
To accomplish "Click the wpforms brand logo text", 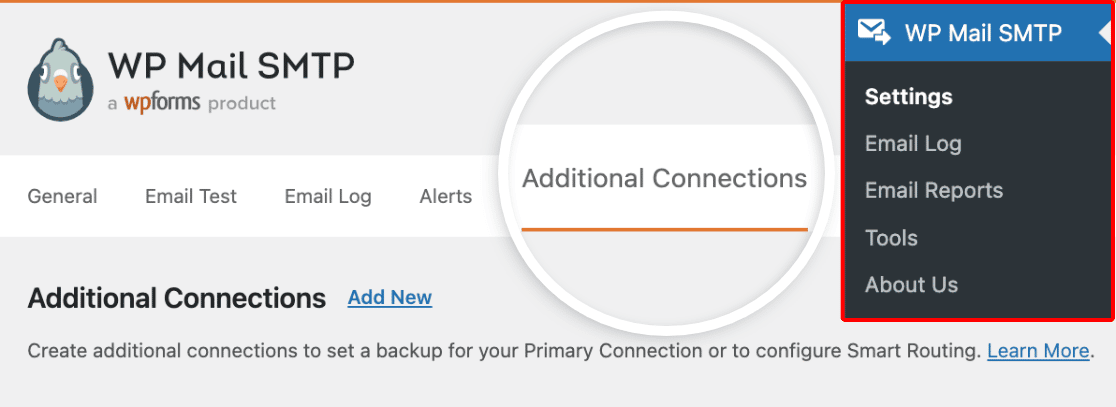I will (x=163, y=103).
